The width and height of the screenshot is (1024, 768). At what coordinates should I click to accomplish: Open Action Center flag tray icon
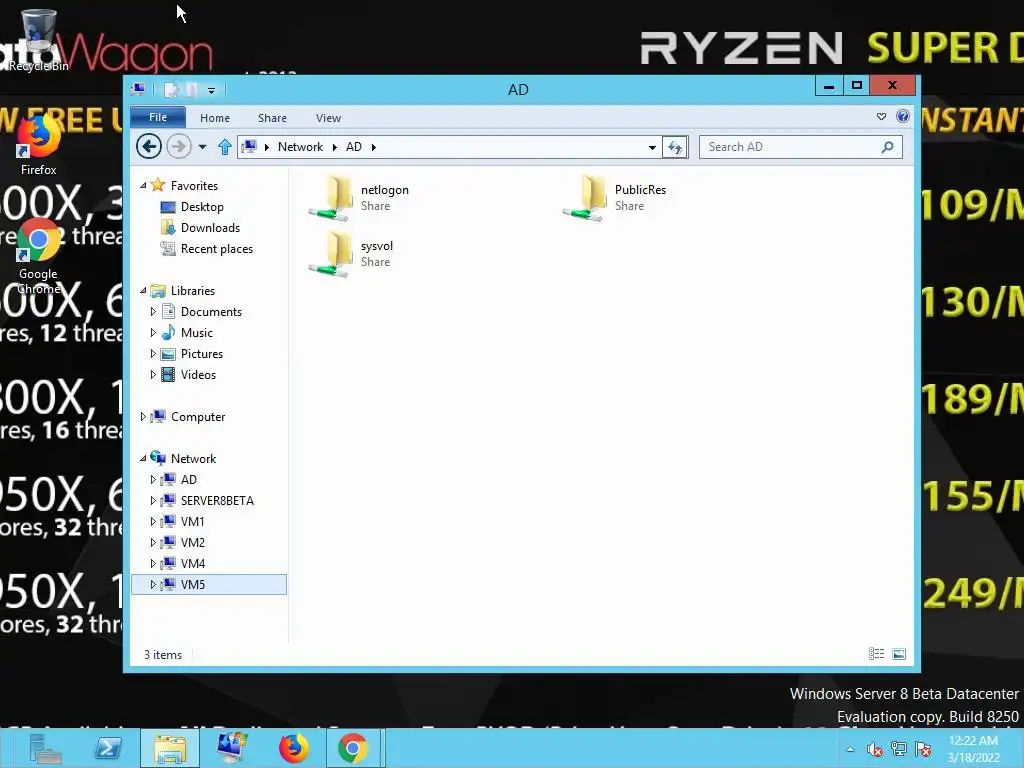[x=923, y=749]
